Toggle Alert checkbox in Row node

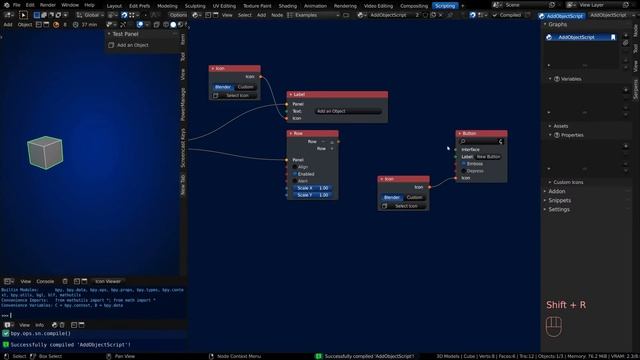[x=295, y=181]
